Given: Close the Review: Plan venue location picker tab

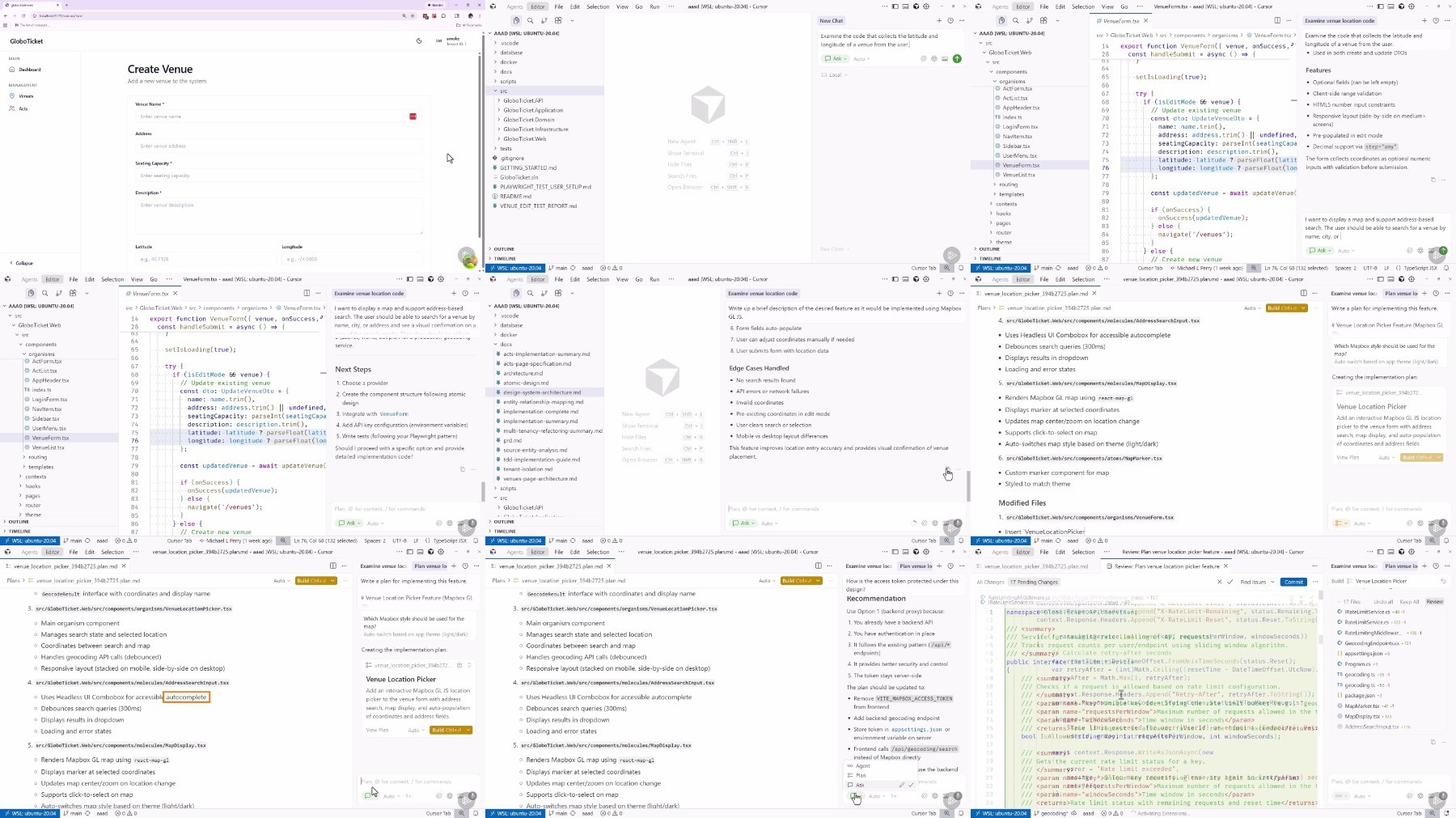Looking at the screenshot, I should pos(1225,566).
